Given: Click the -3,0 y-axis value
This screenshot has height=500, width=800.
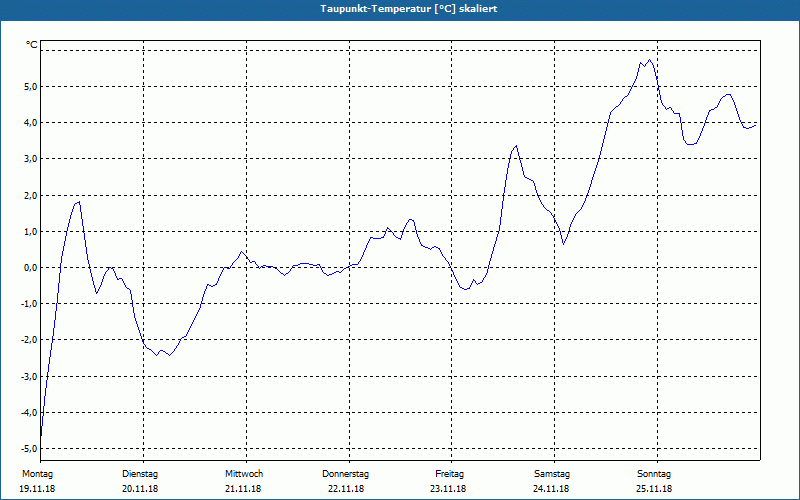Looking at the screenshot, I should click(30, 377).
